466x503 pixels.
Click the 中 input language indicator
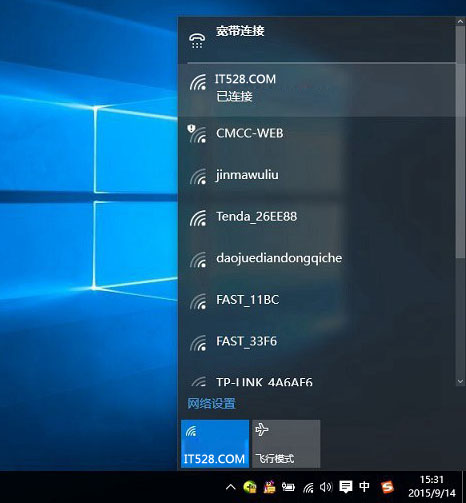pos(364,487)
